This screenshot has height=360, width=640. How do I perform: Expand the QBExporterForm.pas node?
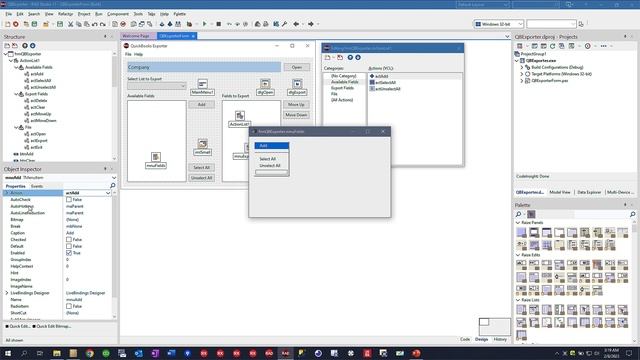522,81
